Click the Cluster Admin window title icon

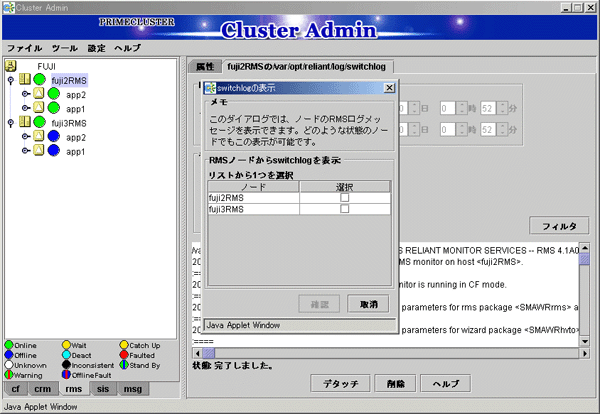(8, 8)
